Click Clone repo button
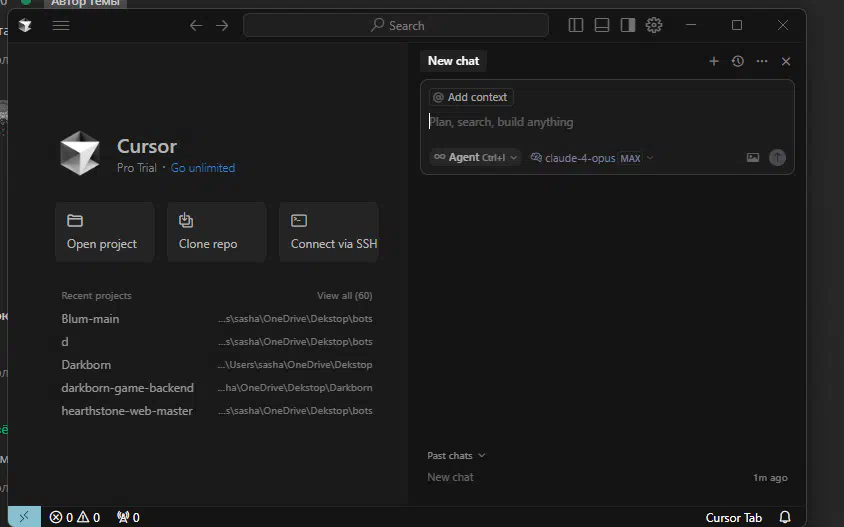844x527 pixels. (x=216, y=232)
